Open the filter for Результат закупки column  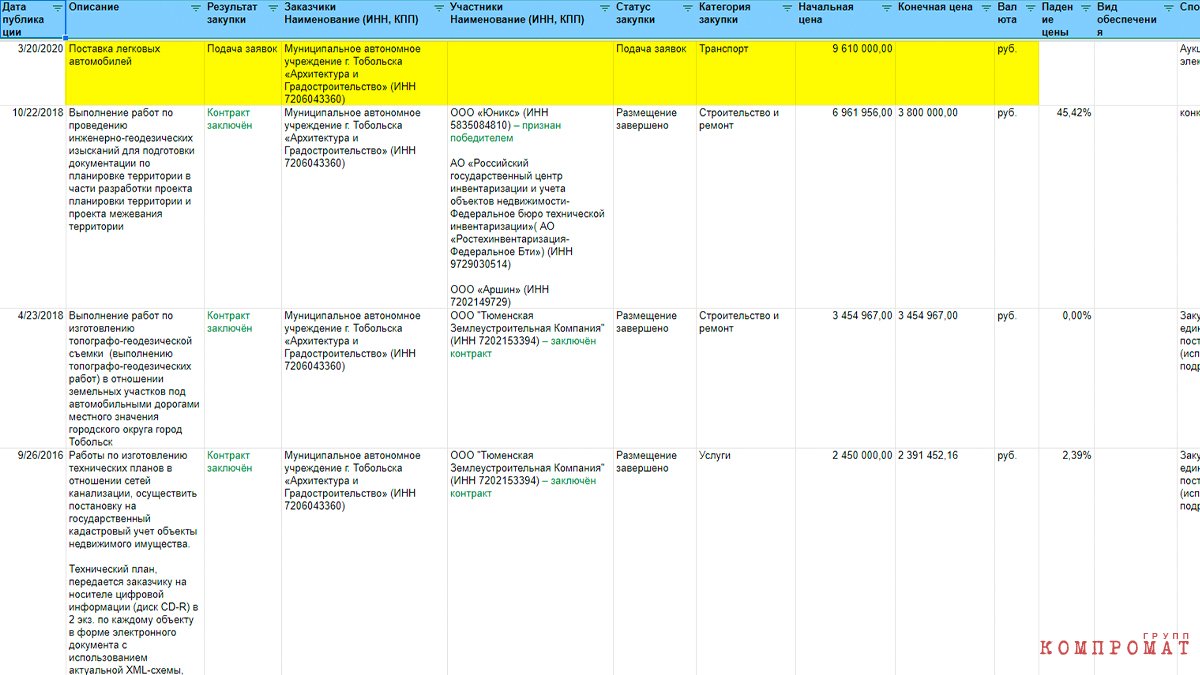(x=273, y=7)
